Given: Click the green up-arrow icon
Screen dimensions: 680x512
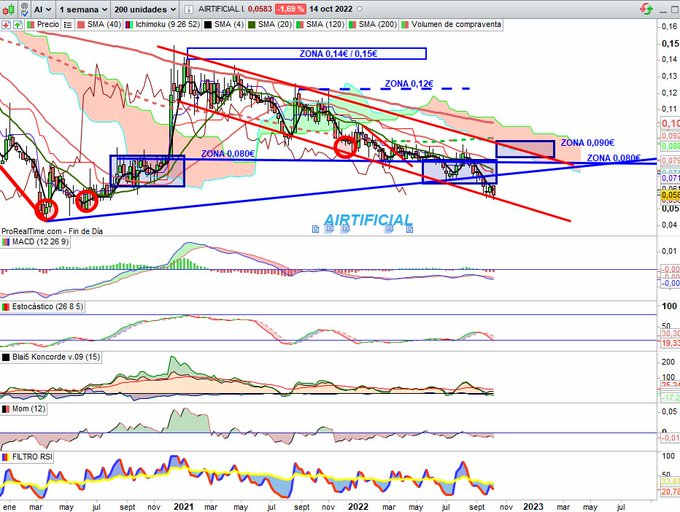Looking at the screenshot, I should coord(18,25).
